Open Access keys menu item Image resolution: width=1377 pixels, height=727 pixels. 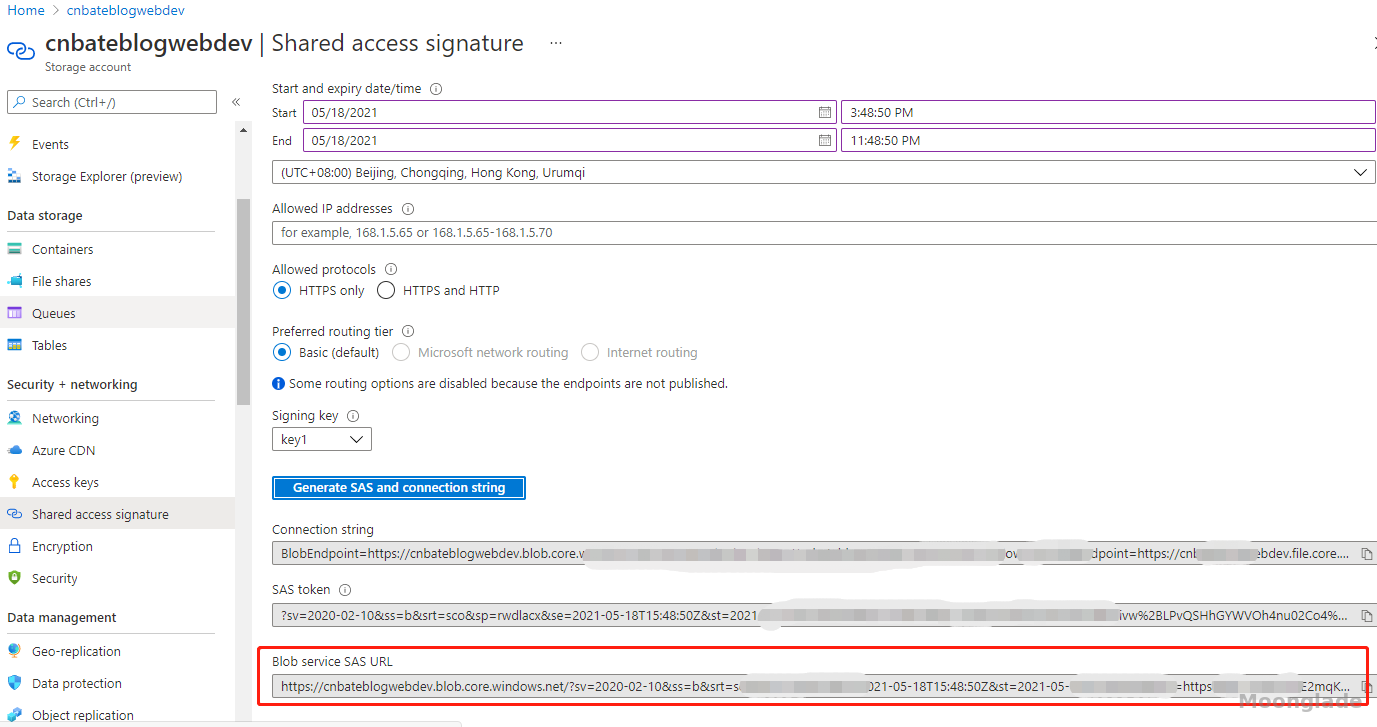[65, 482]
